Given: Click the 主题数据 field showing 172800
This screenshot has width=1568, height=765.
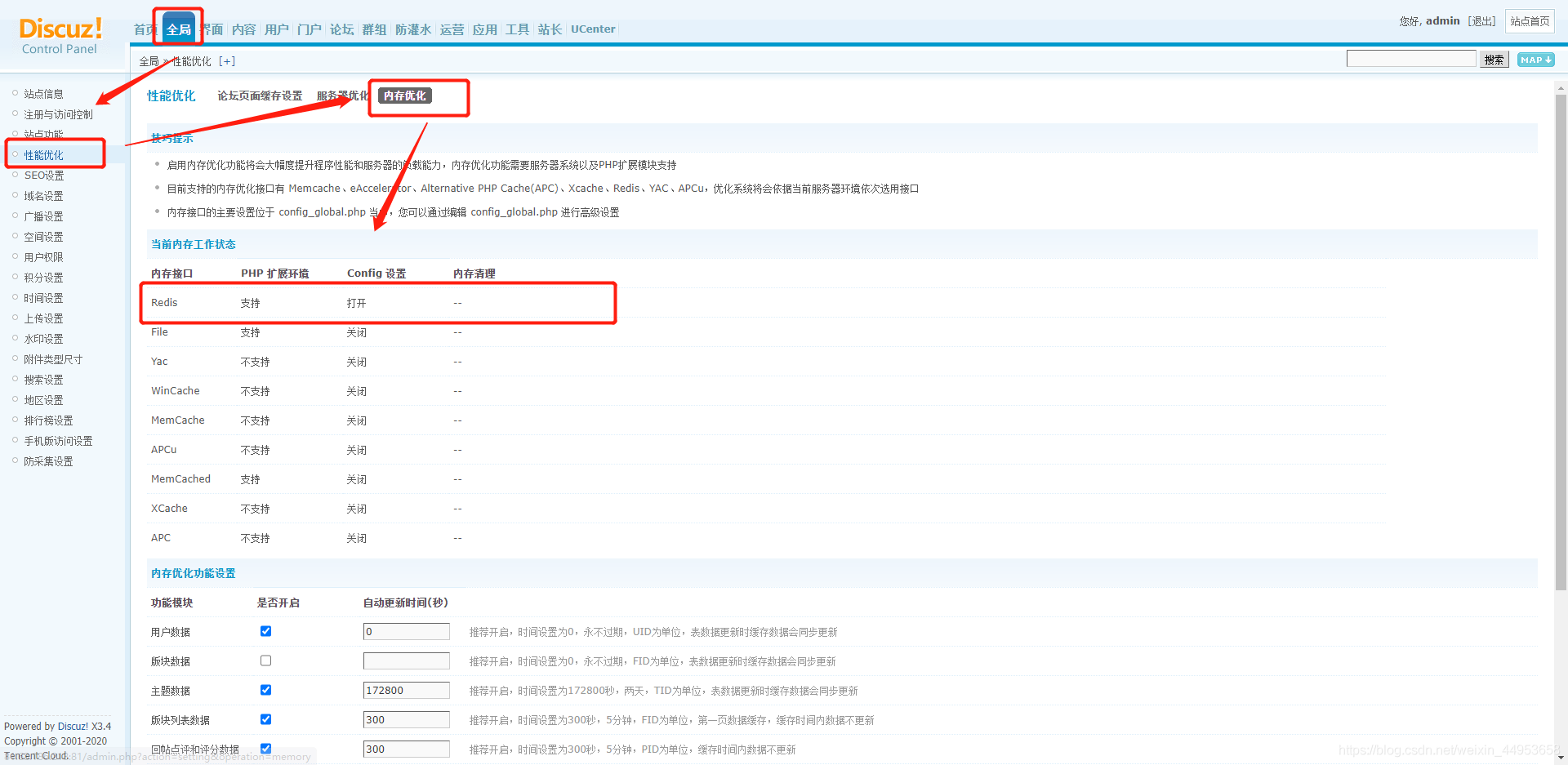Looking at the screenshot, I should (407, 691).
